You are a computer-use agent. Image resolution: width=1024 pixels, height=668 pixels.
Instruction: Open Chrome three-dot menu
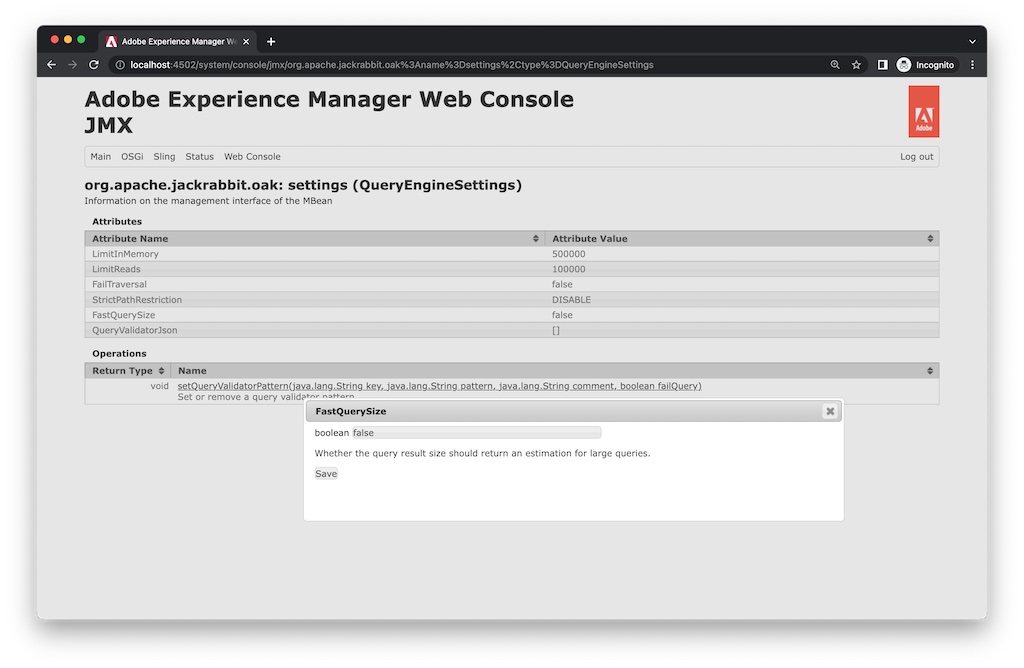coord(972,65)
